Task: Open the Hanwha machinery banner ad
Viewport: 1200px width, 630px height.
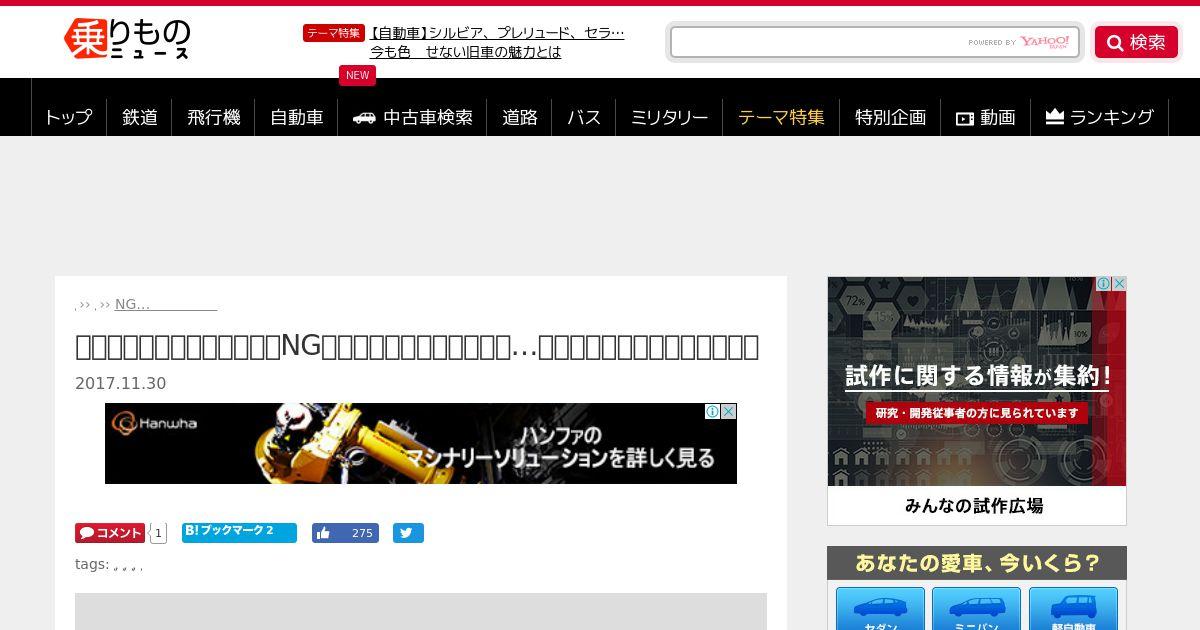Action: point(421,444)
